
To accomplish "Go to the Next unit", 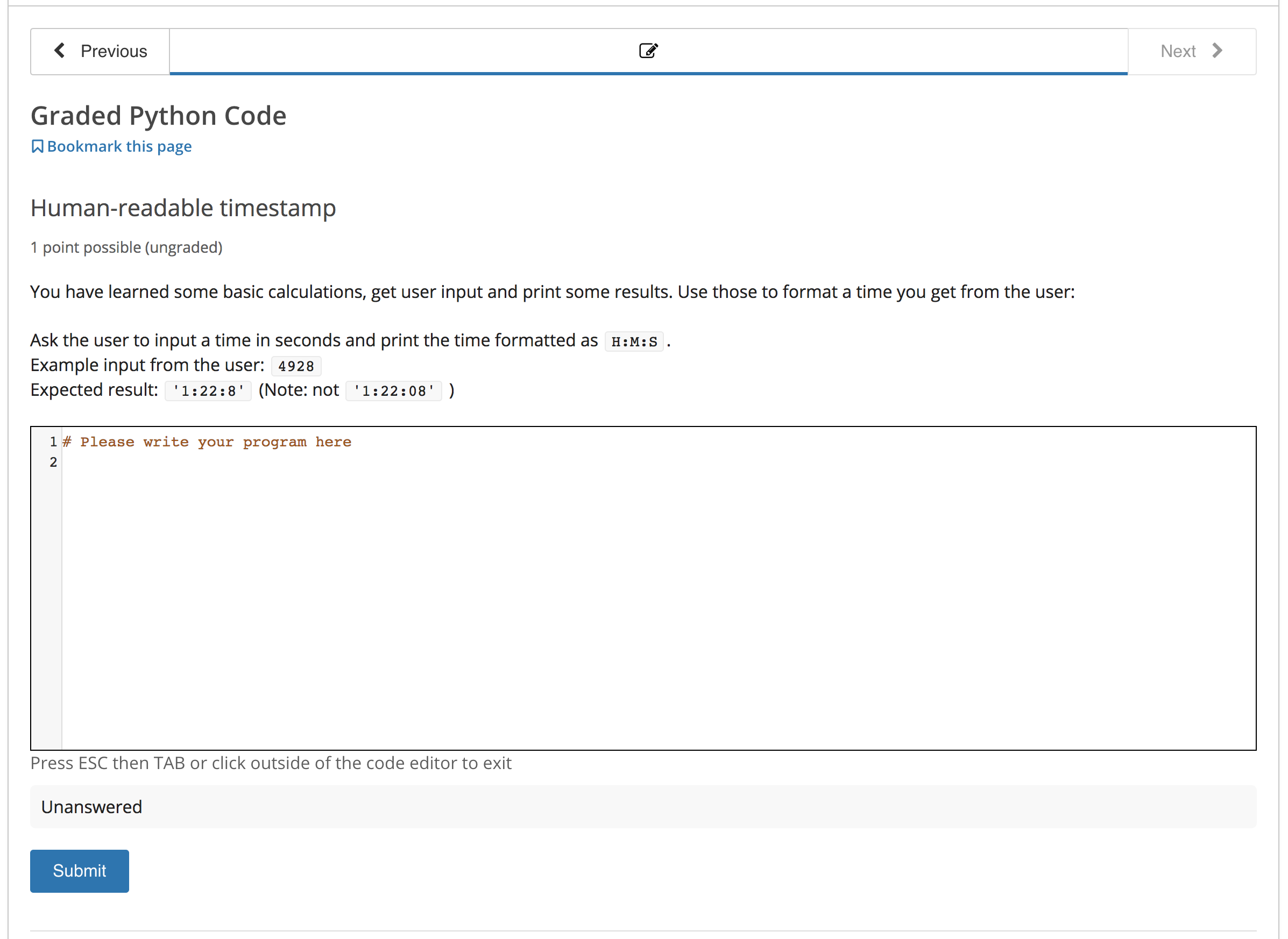I will click(1191, 51).
